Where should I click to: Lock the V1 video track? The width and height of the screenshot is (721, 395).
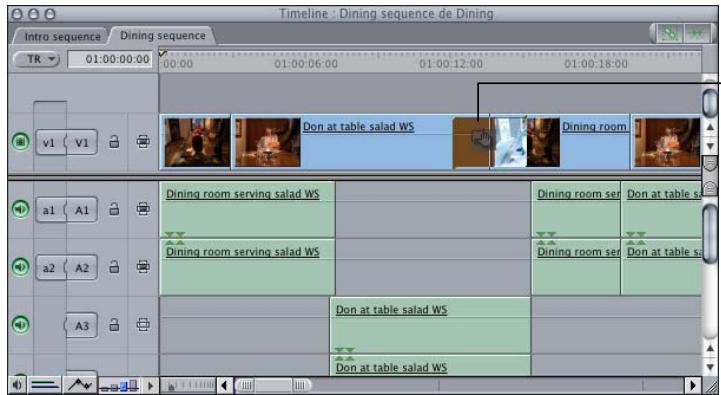[x=114, y=142]
